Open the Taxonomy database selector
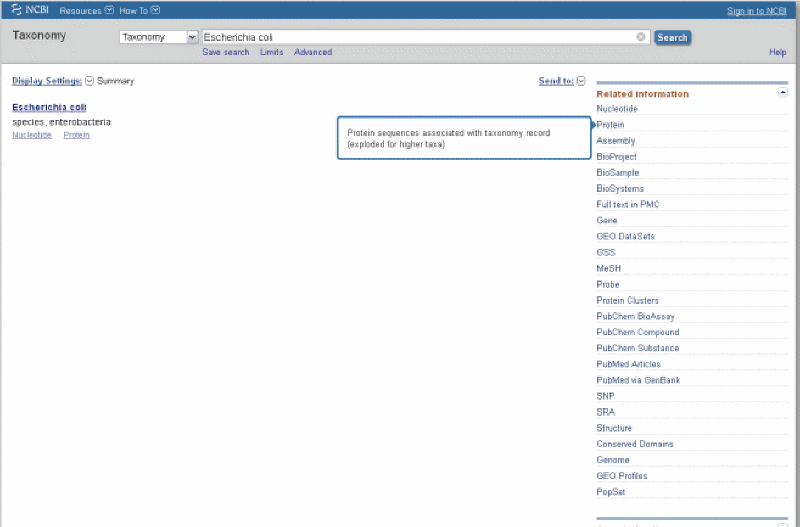This screenshot has height=527, width=800. tap(158, 37)
